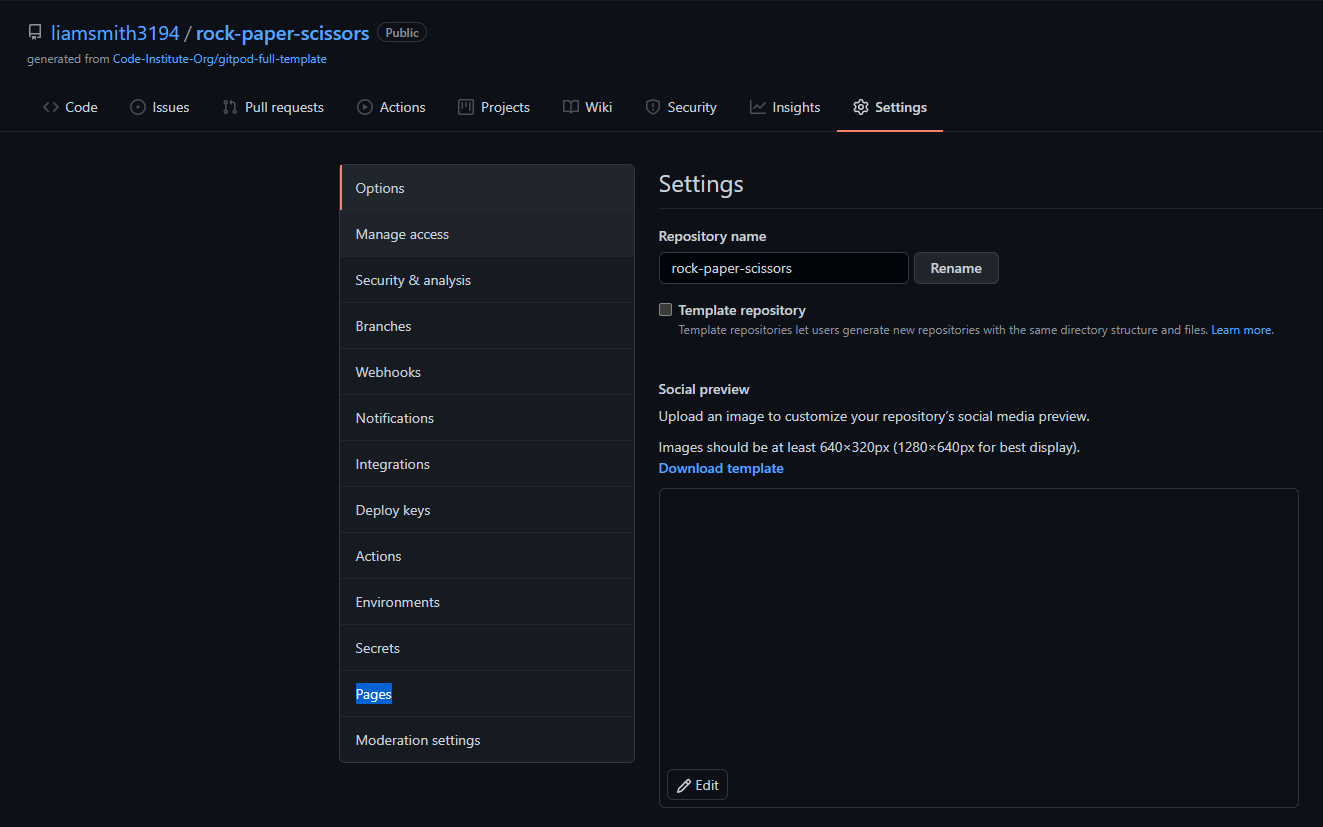Focus the Repository name input field

[x=783, y=268]
